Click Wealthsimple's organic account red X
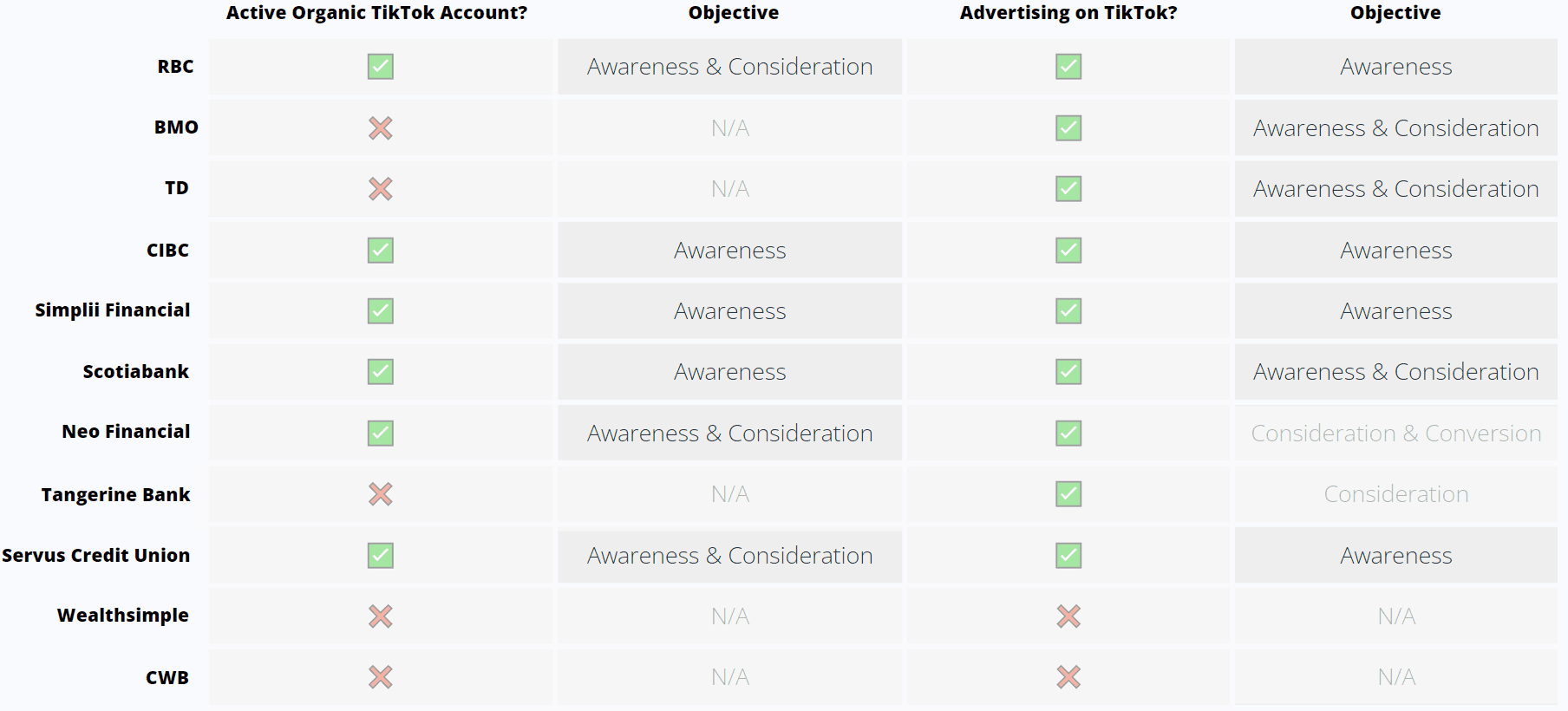 380,616
